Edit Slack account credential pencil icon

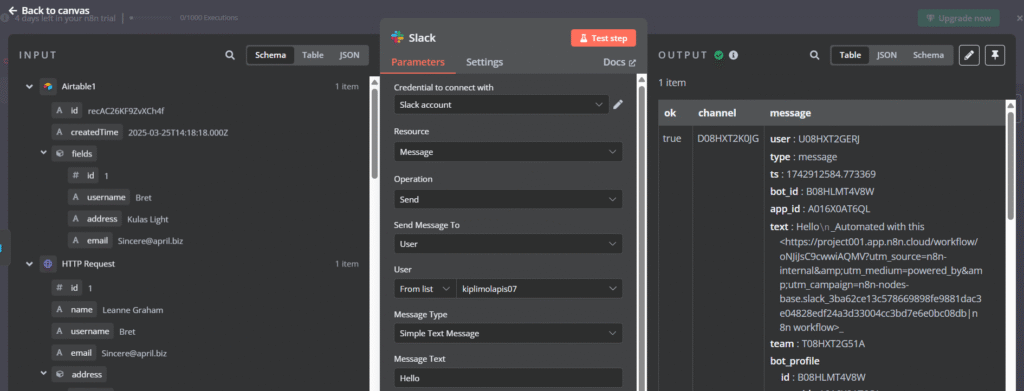click(x=618, y=104)
